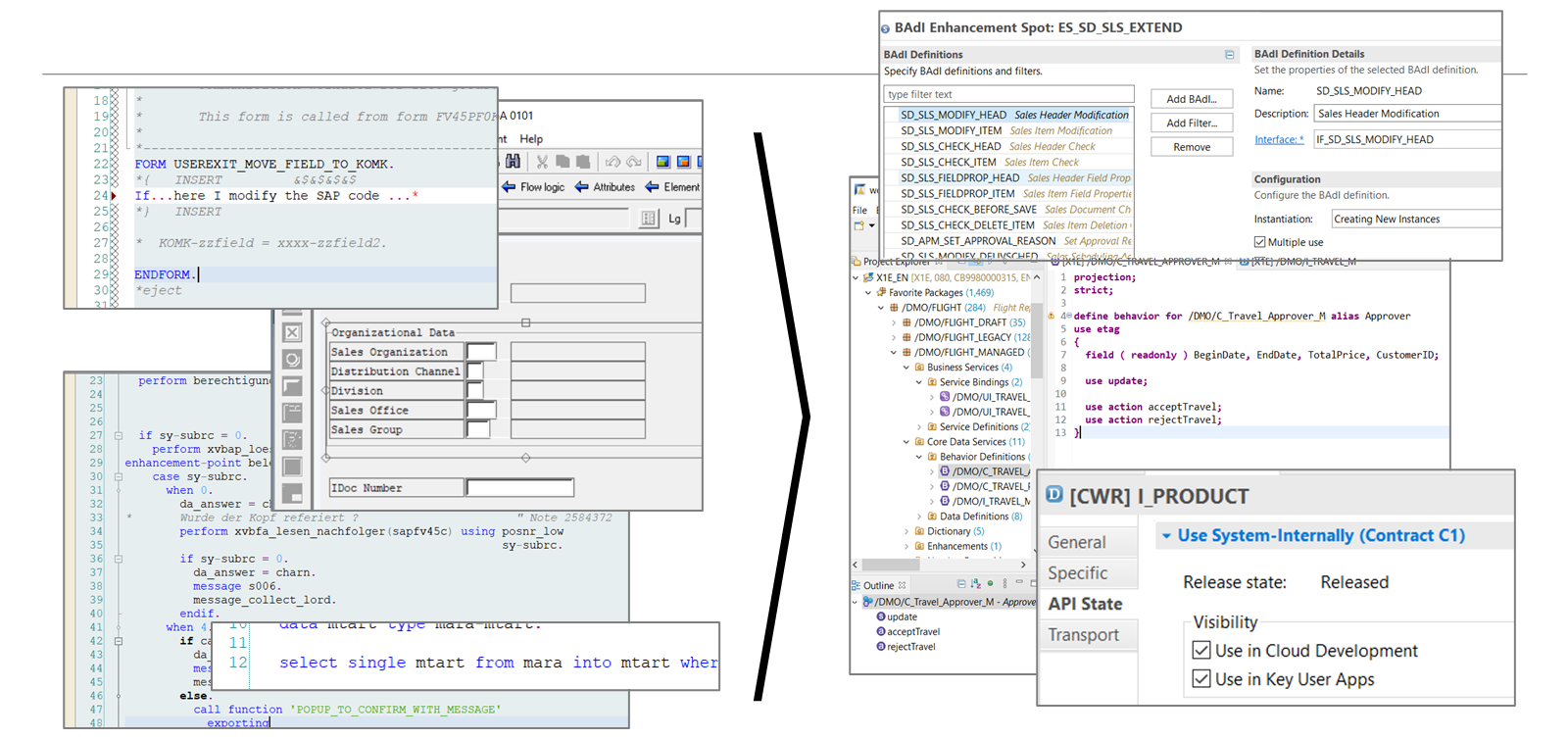The height and width of the screenshot is (739, 1568).
Task: Select the radio button element in Screen Painter palette
Action: click(x=292, y=360)
